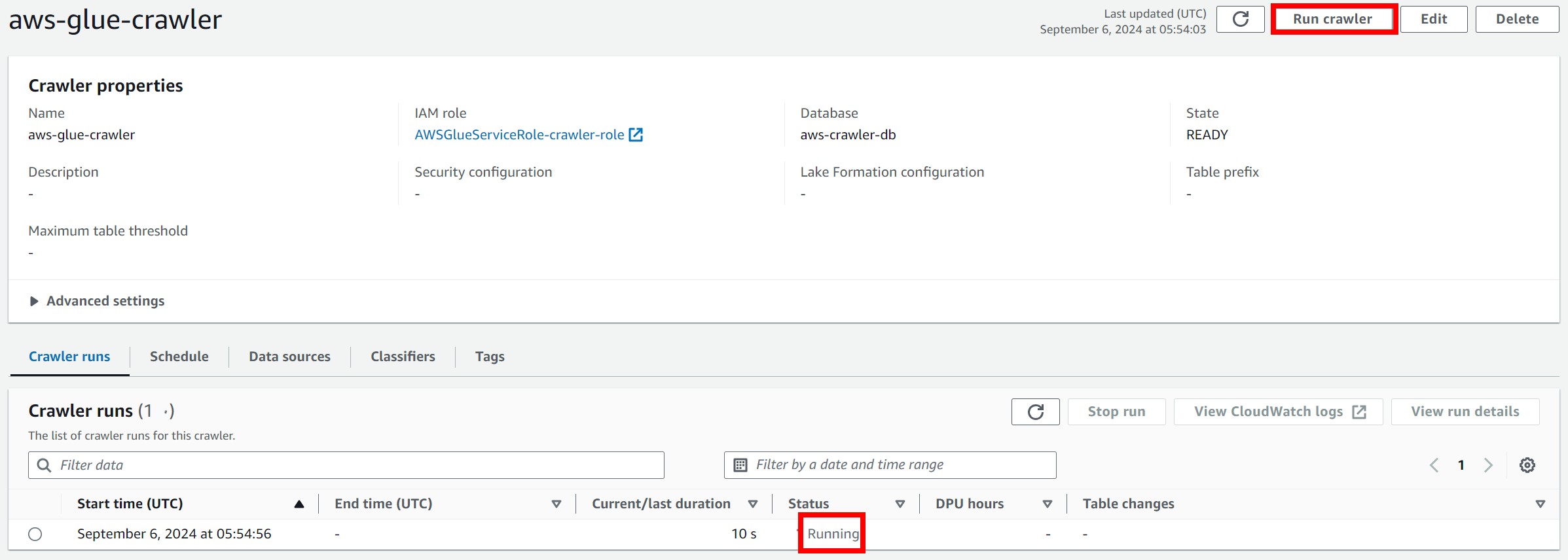Open the Classifiers tab

tap(403, 357)
